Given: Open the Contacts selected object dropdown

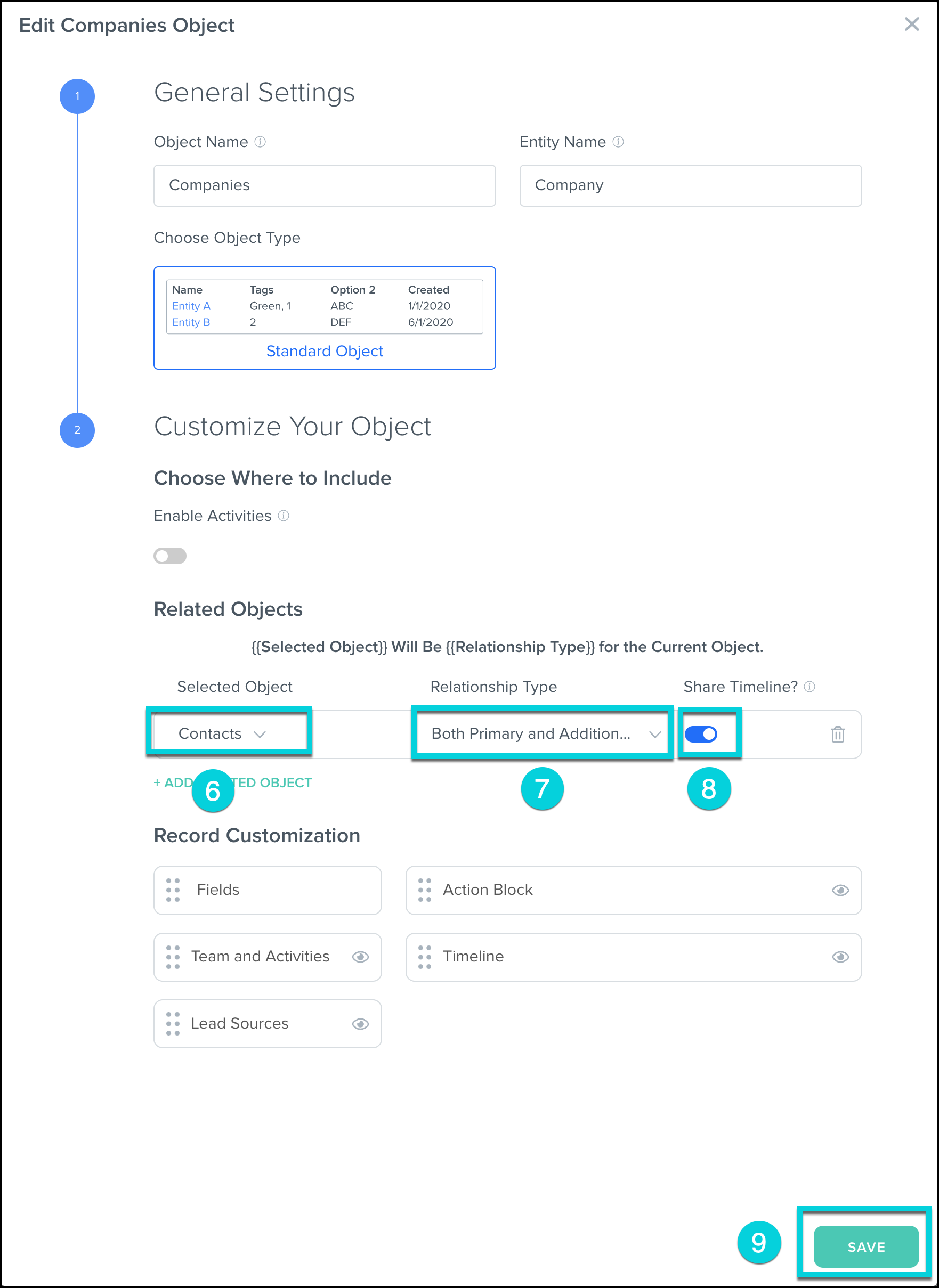Looking at the screenshot, I should point(222,734).
